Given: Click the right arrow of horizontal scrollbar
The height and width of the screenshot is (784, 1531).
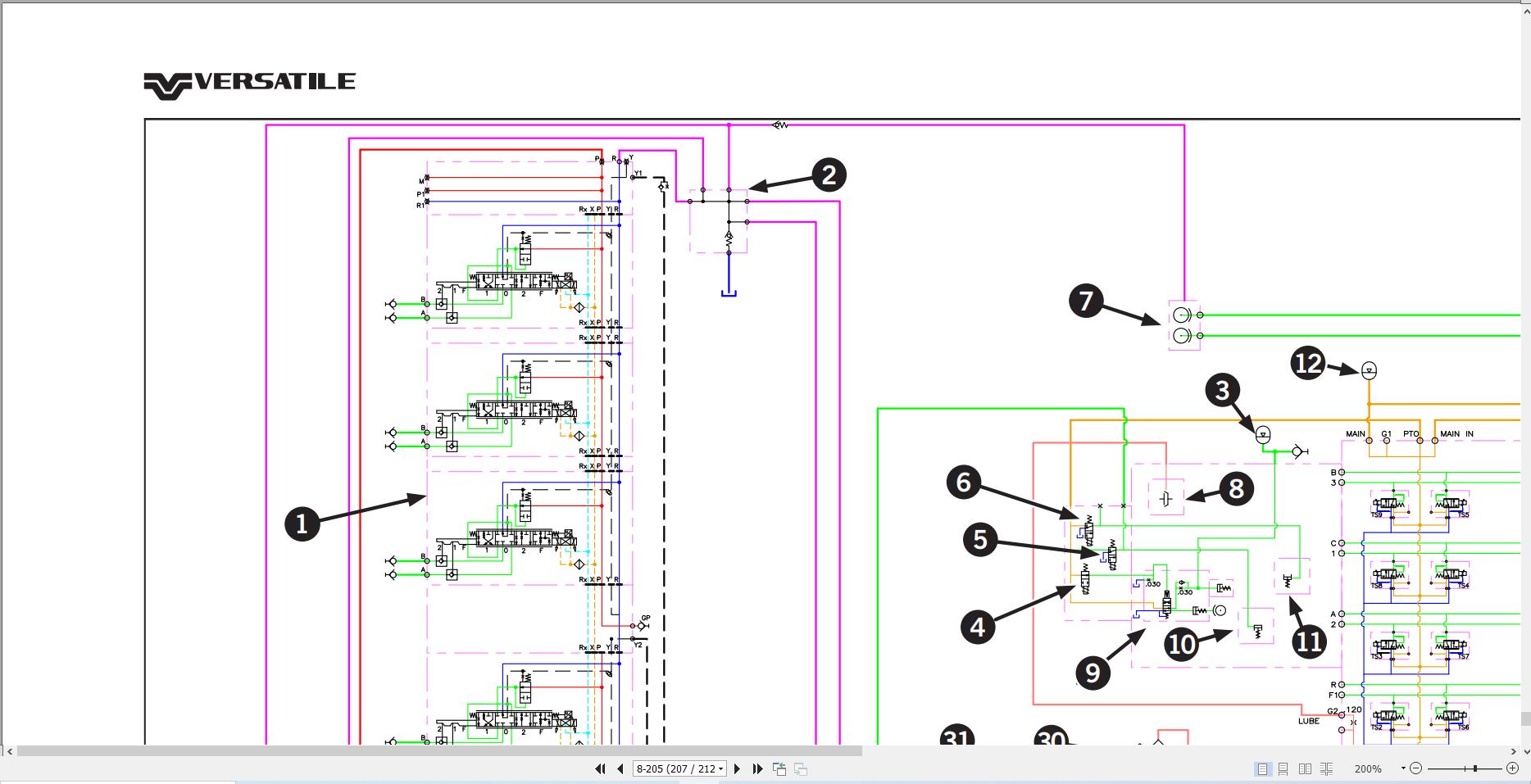Looking at the screenshot, I should pyautogui.click(x=1513, y=750).
